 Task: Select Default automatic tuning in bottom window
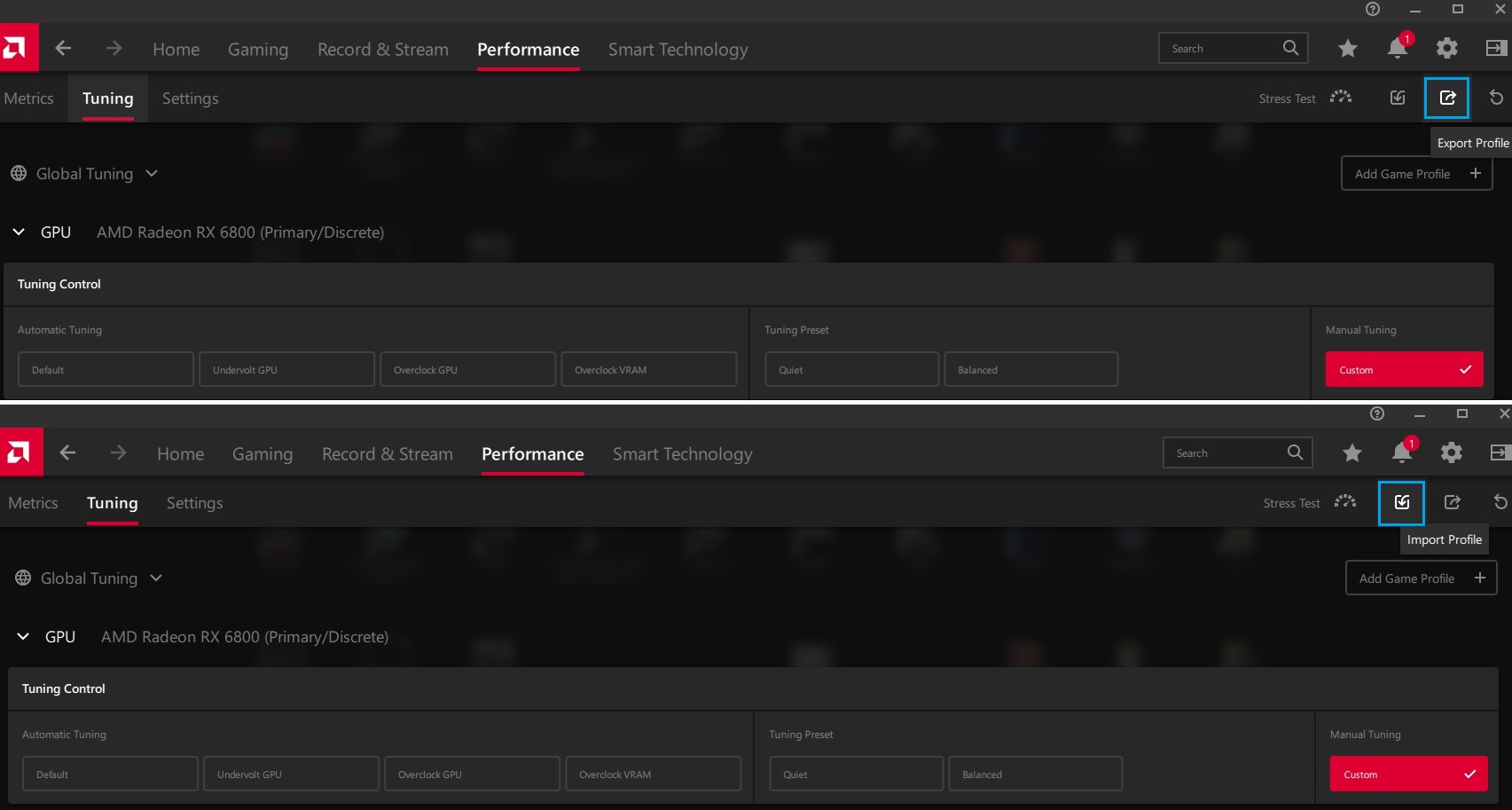pyautogui.click(x=110, y=774)
